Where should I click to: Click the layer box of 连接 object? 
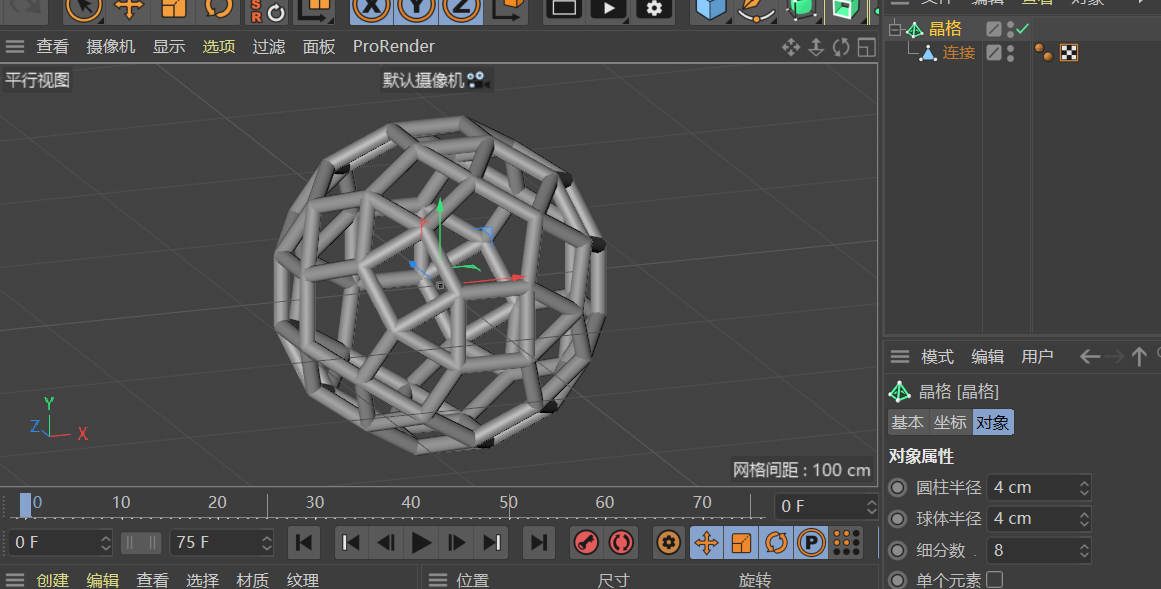pyautogui.click(x=994, y=53)
